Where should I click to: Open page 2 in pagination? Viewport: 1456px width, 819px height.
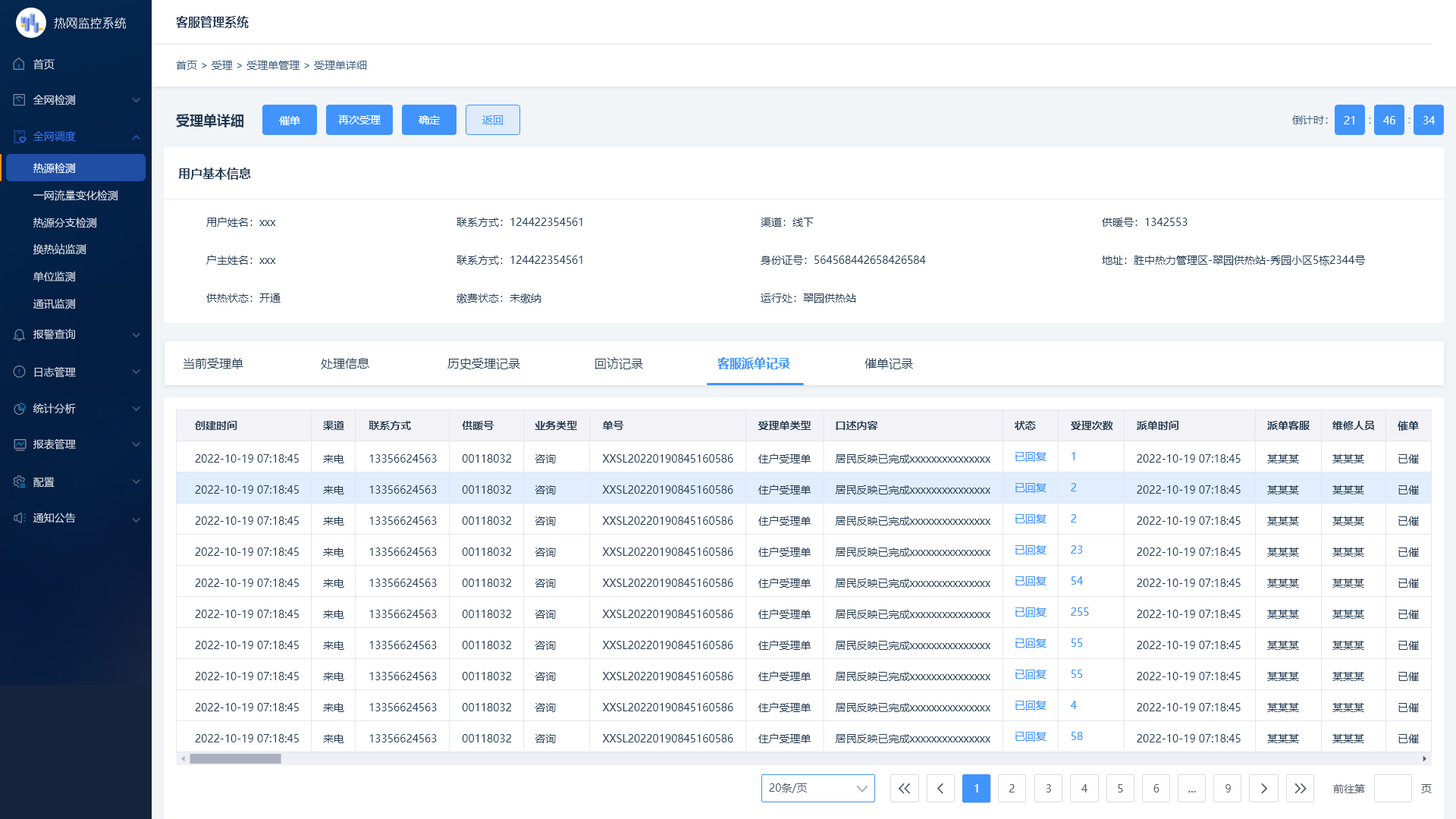tap(1012, 789)
